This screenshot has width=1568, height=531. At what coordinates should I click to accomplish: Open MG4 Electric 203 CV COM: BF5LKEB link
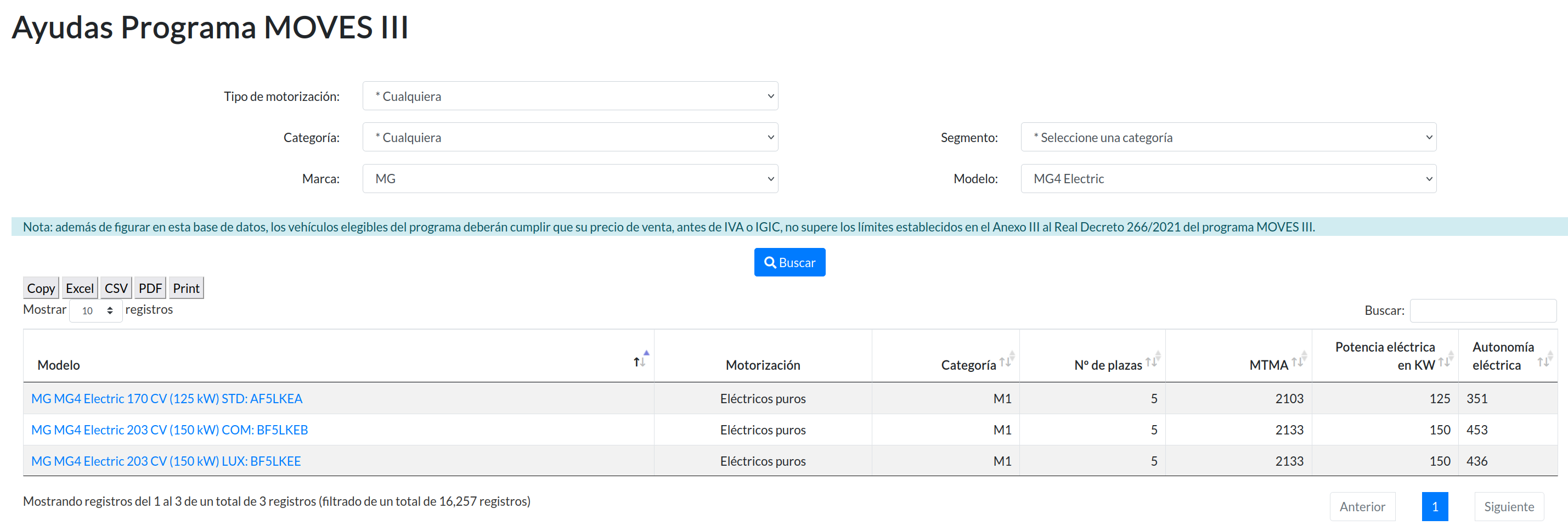[169, 430]
